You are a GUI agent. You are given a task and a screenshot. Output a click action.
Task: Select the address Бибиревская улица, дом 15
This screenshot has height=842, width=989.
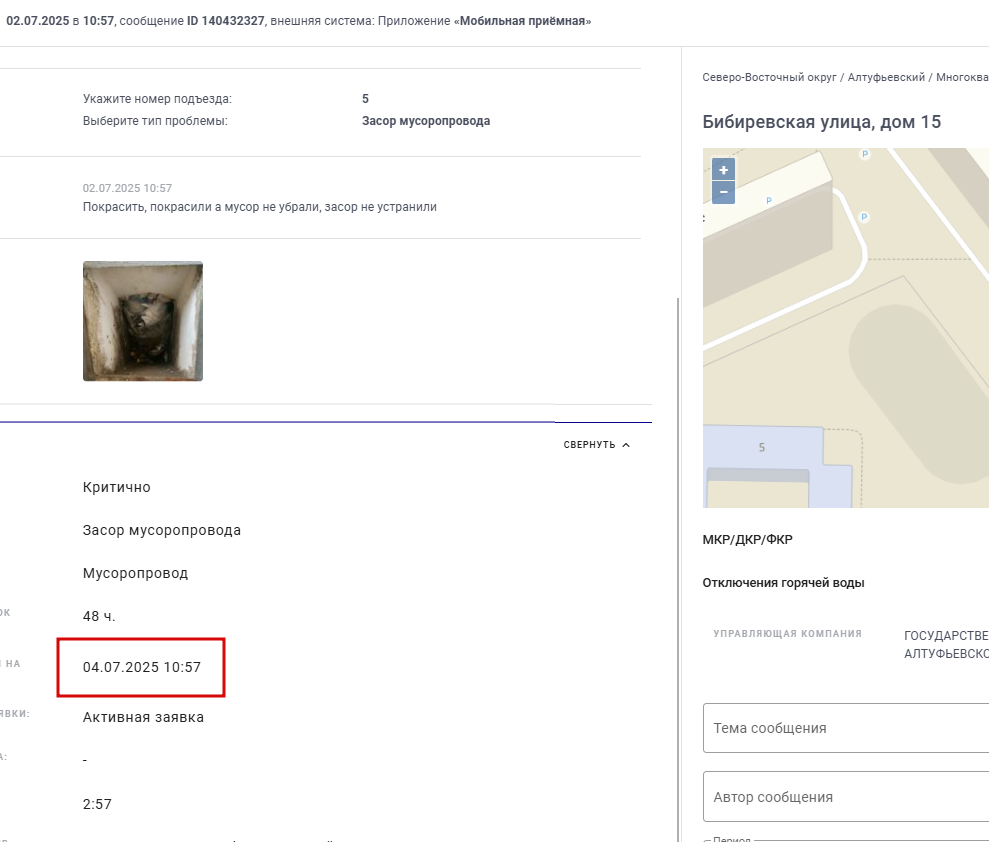821,122
